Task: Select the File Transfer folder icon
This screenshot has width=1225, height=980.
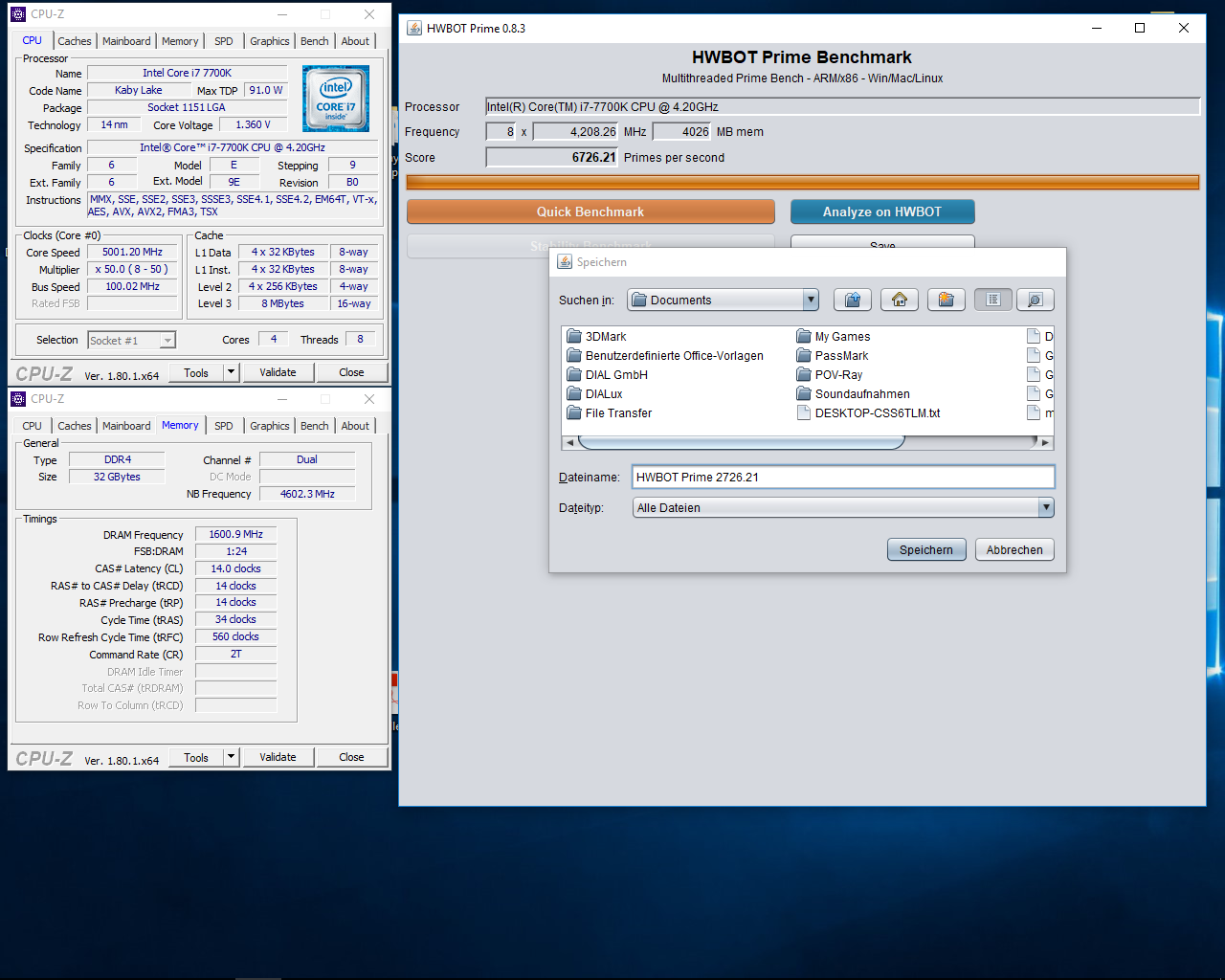Action: tap(574, 412)
